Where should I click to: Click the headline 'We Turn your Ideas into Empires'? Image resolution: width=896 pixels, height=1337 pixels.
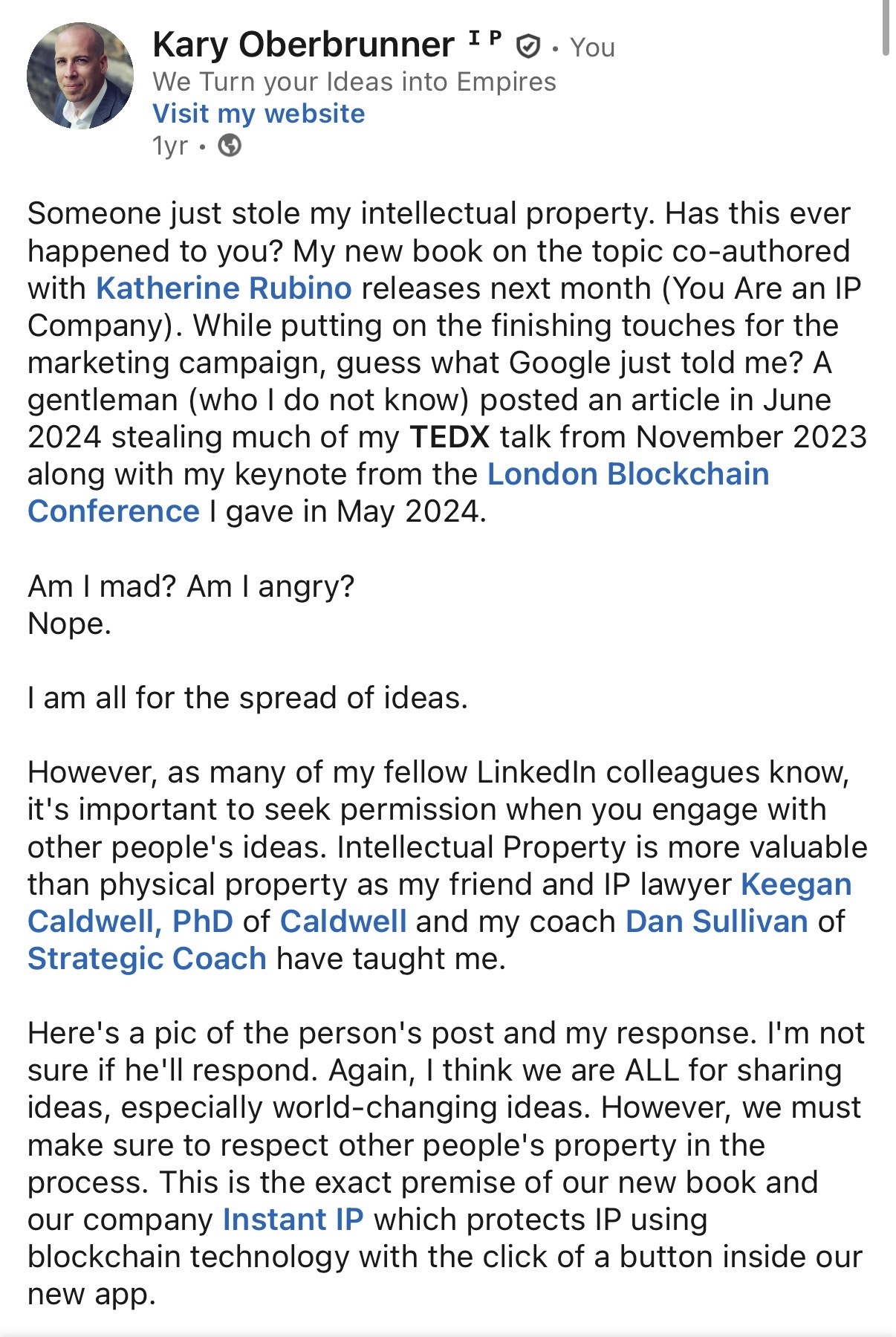point(354,81)
